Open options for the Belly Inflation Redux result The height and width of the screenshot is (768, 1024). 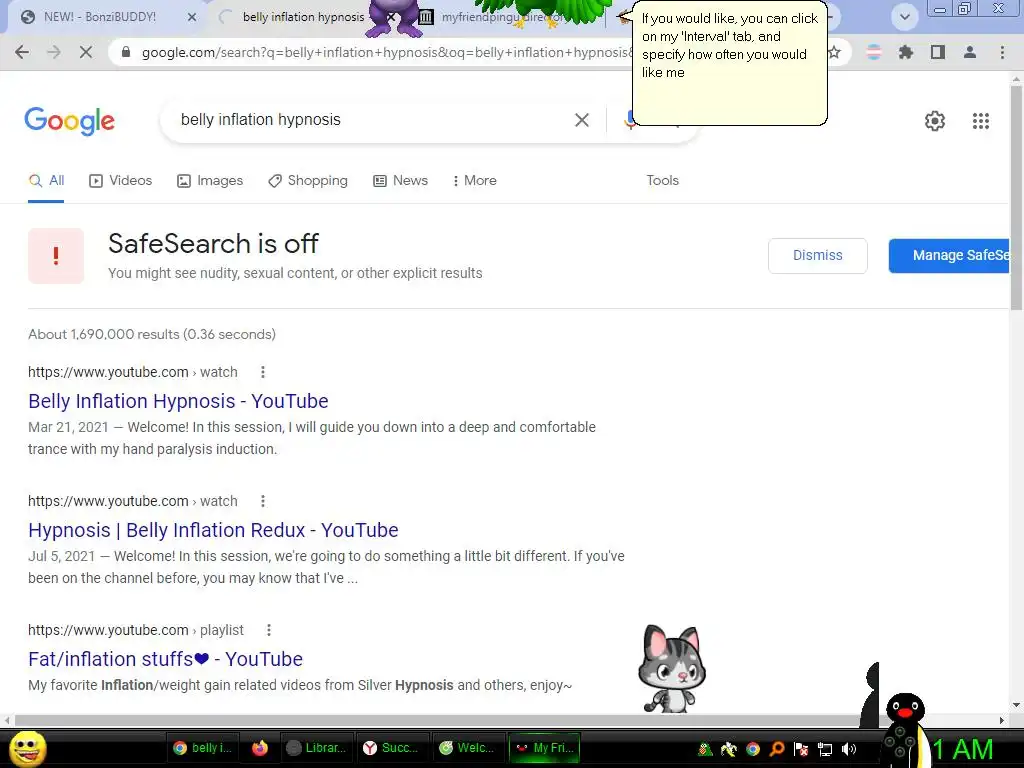coord(263,502)
